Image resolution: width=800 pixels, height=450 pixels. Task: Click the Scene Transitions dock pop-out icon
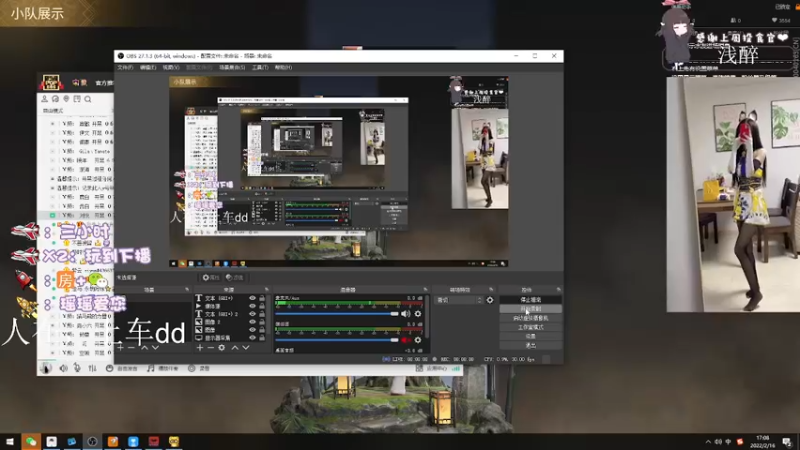(491, 289)
